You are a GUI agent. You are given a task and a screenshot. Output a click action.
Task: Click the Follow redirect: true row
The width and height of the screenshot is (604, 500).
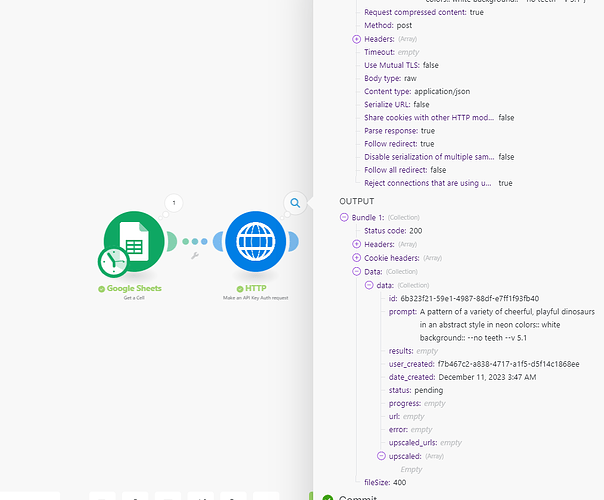(x=399, y=144)
